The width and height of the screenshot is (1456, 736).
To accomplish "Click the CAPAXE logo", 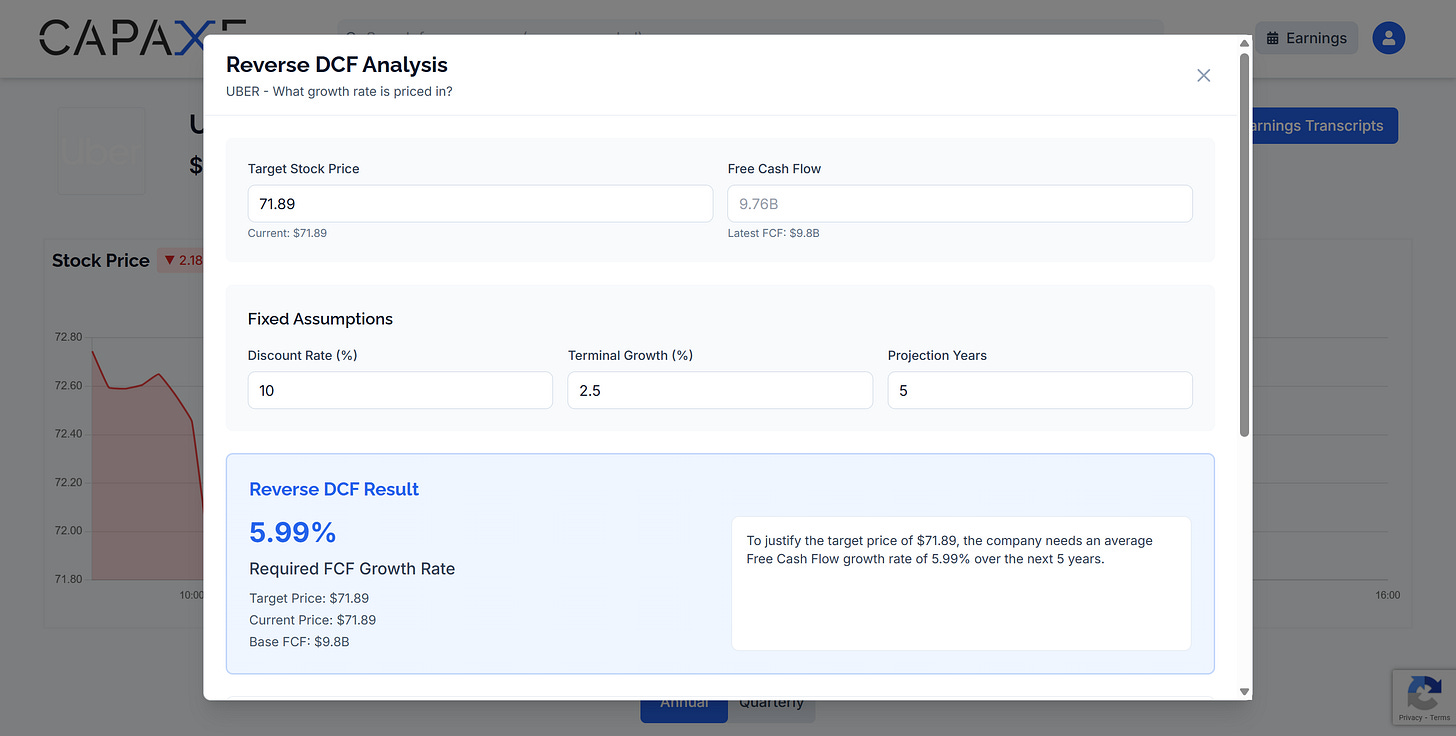I will point(142,38).
